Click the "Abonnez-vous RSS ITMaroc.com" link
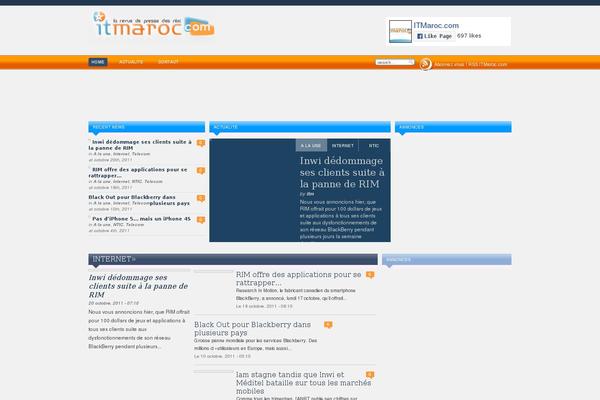The width and height of the screenshot is (600, 400). click(x=471, y=64)
